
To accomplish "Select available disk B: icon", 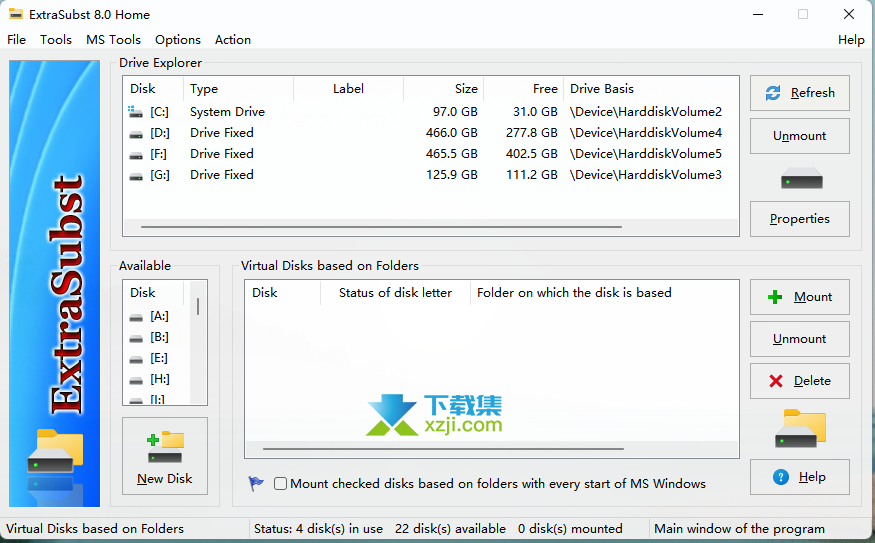I will pyautogui.click(x=136, y=338).
